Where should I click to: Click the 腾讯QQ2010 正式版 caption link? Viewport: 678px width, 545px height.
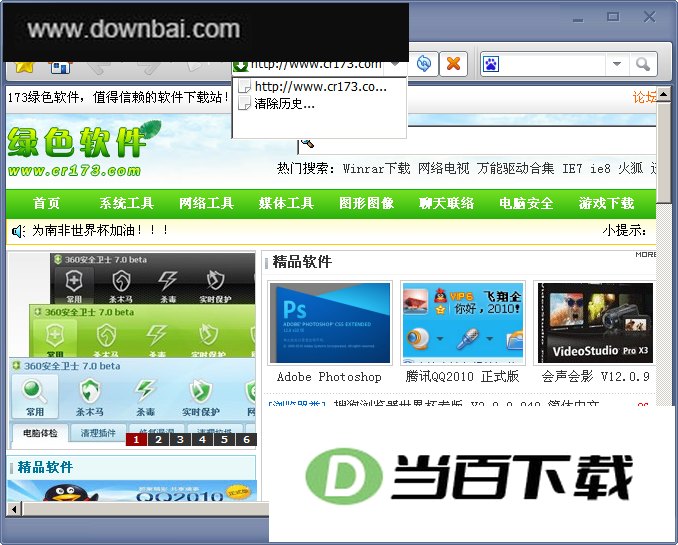(462, 376)
